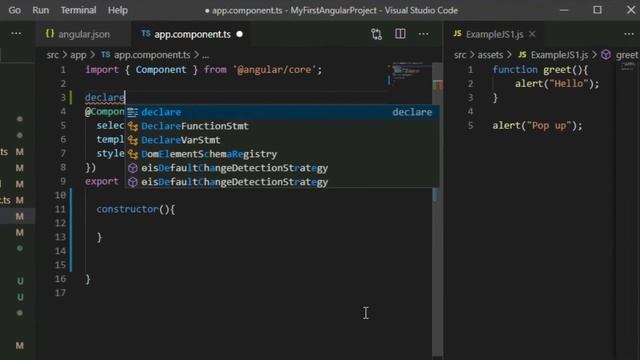Click ExampleJS1.js in right breadcrumb
This screenshot has width=640, height=360.
[x=559, y=55]
